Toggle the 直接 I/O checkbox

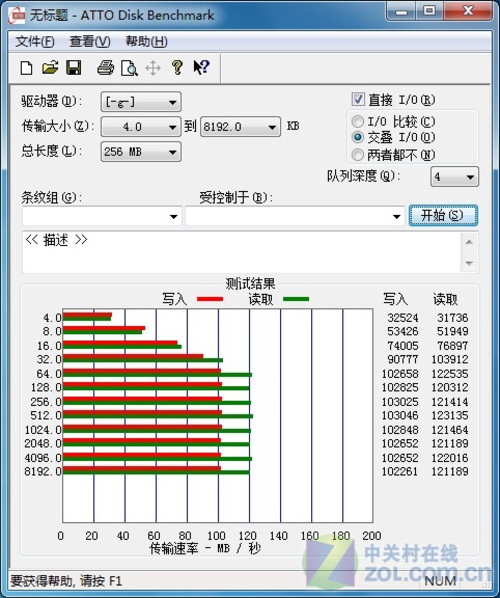pos(358,100)
